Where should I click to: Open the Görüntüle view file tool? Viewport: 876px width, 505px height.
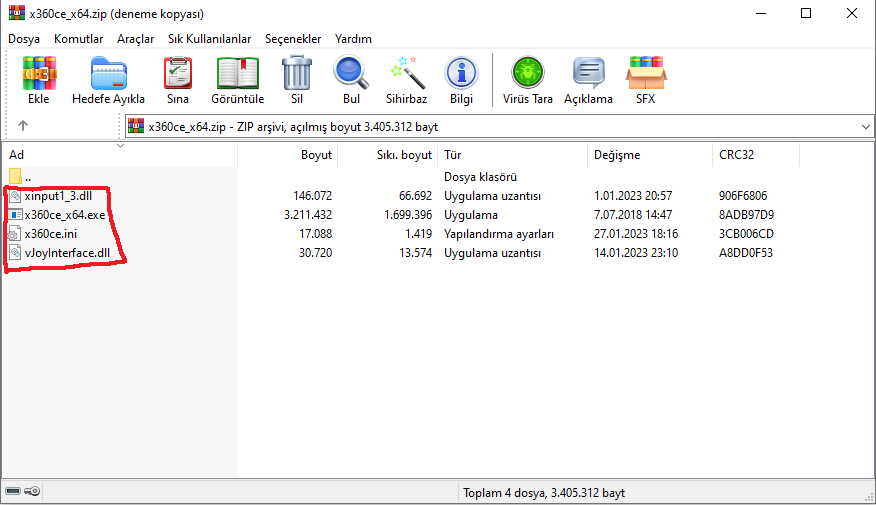(237, 73)
